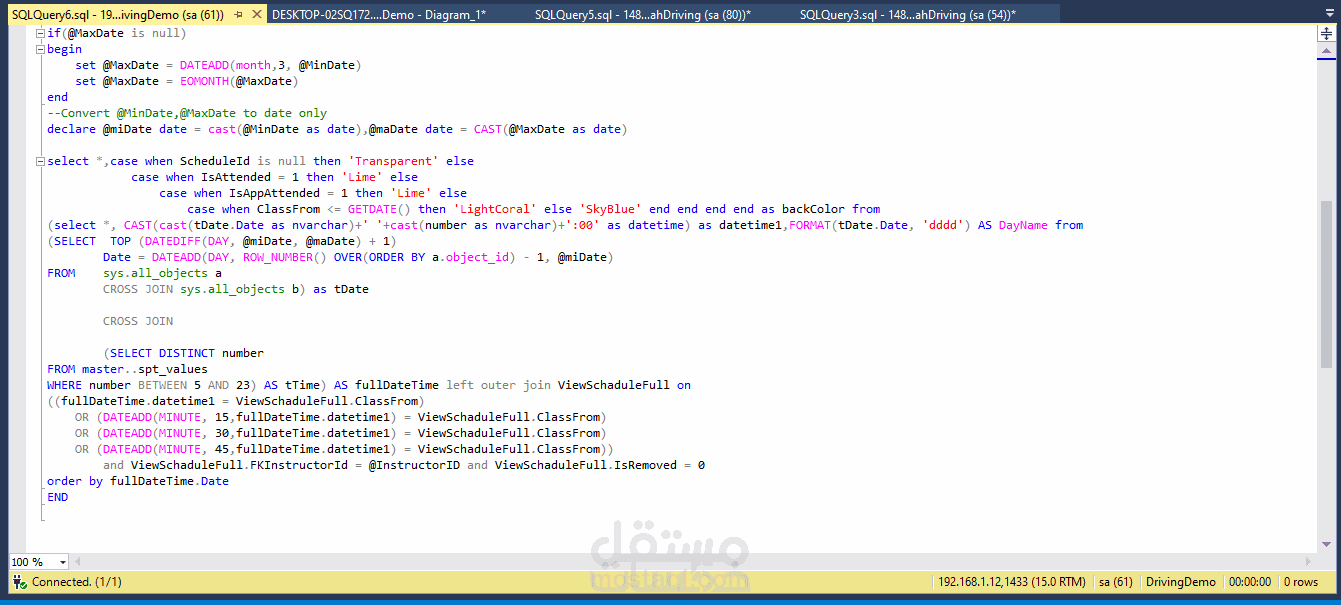Click the 'sa (61)' login status

1116,582
